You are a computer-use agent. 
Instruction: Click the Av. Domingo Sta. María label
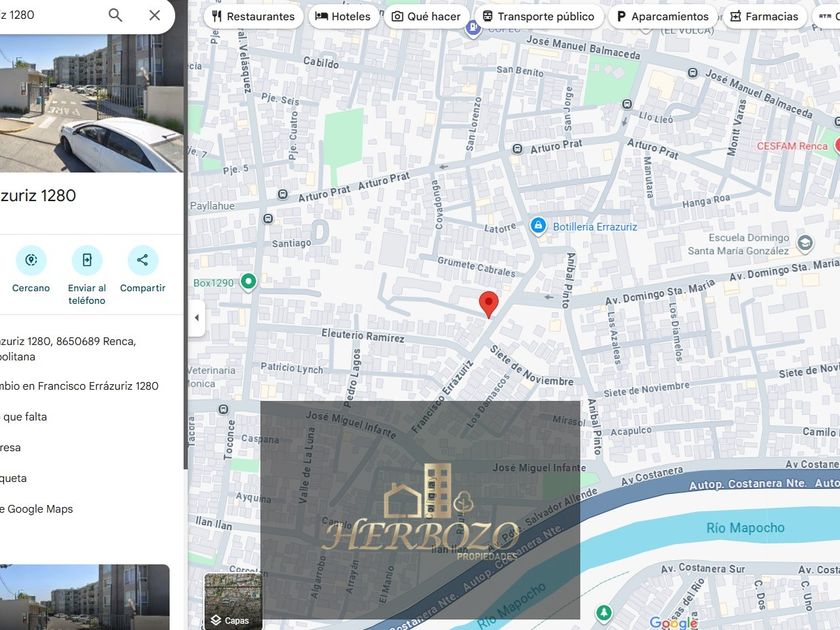(x=660, y=292)
